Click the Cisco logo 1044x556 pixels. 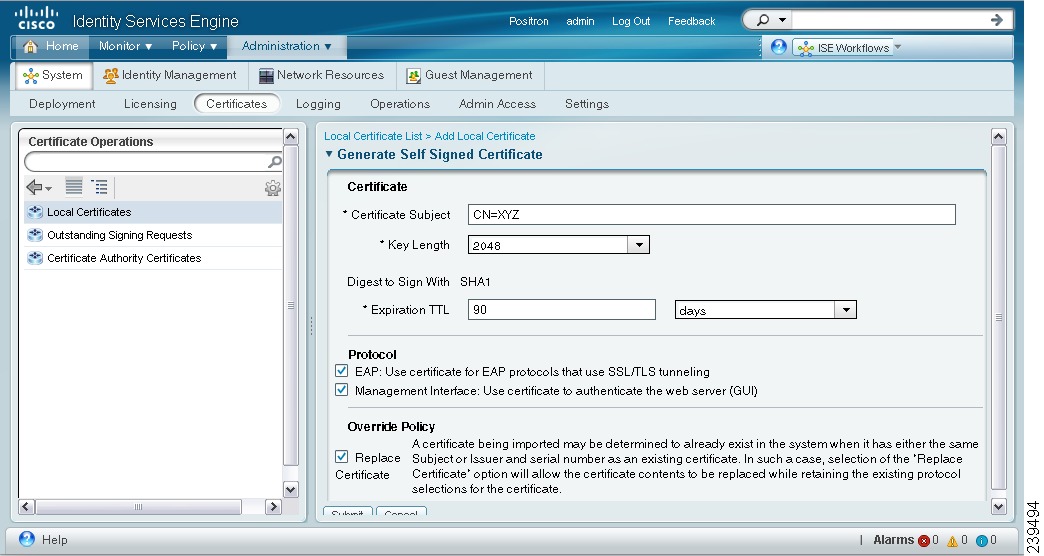(x=37, y=19)
